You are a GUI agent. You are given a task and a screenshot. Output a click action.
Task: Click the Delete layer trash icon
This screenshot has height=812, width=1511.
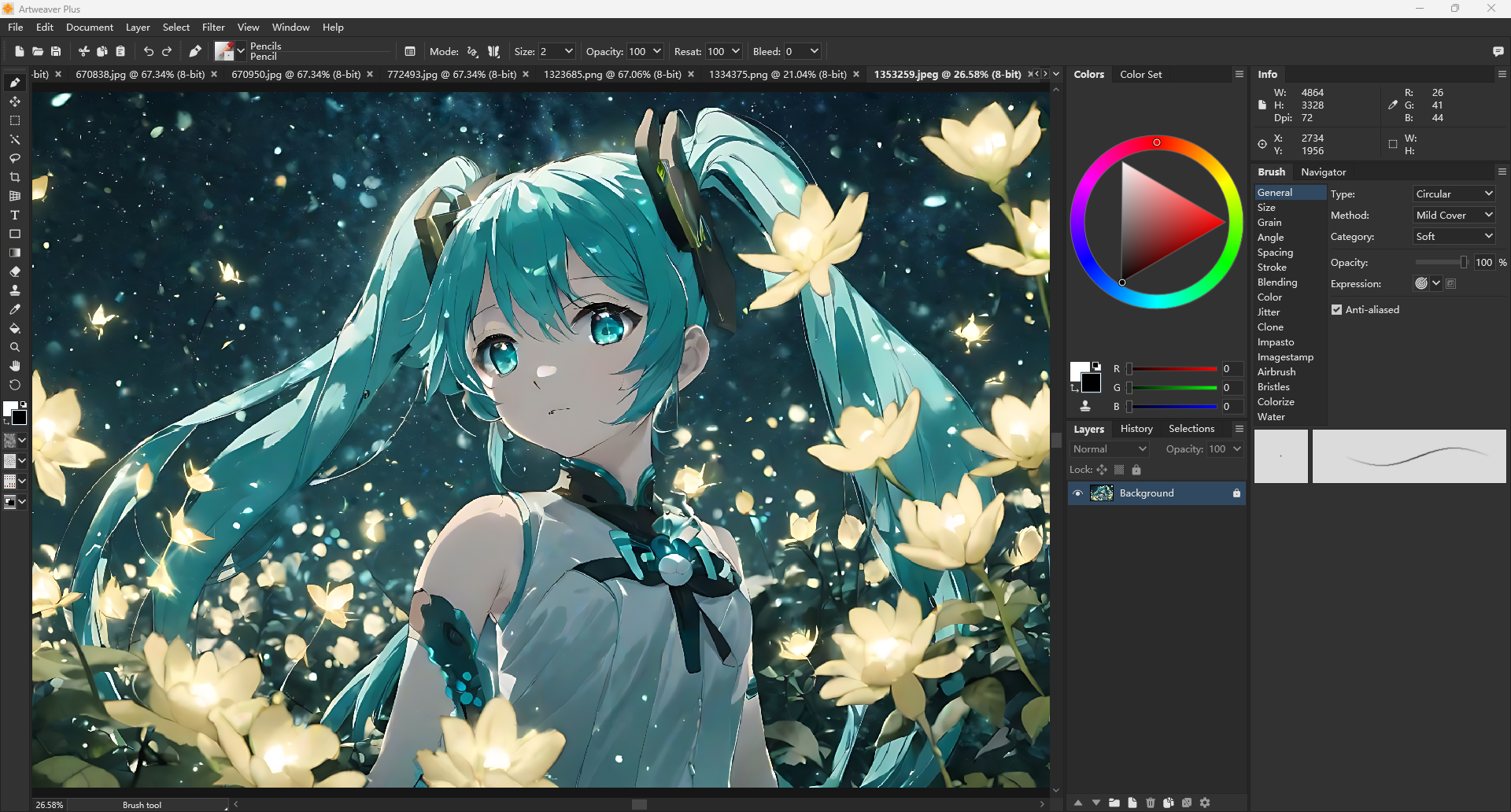1151,803
